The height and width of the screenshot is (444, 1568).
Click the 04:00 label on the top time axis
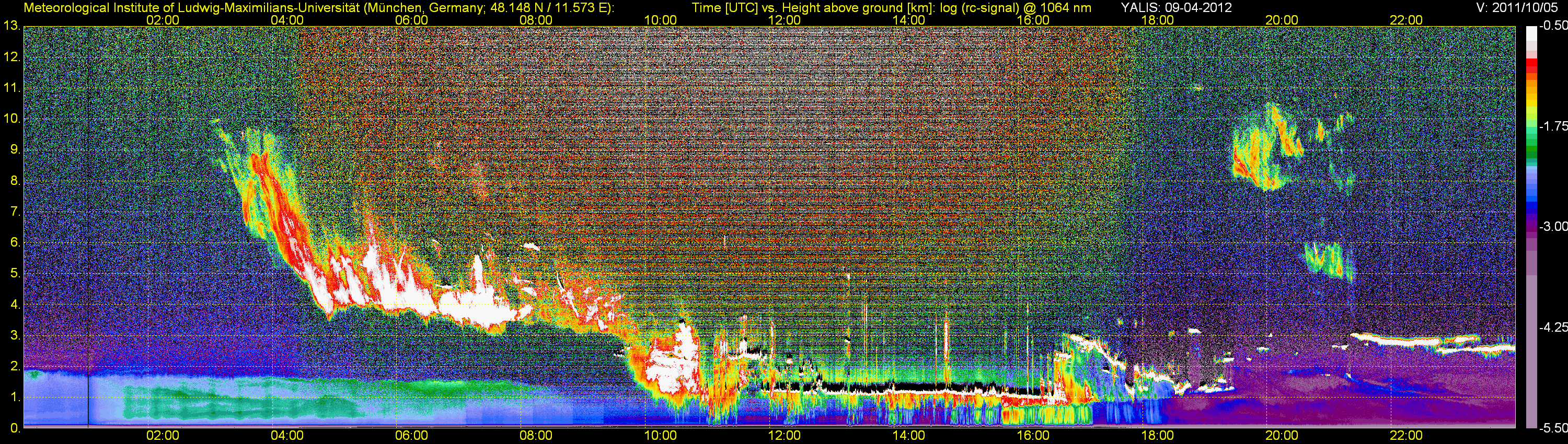pos(287,20)
